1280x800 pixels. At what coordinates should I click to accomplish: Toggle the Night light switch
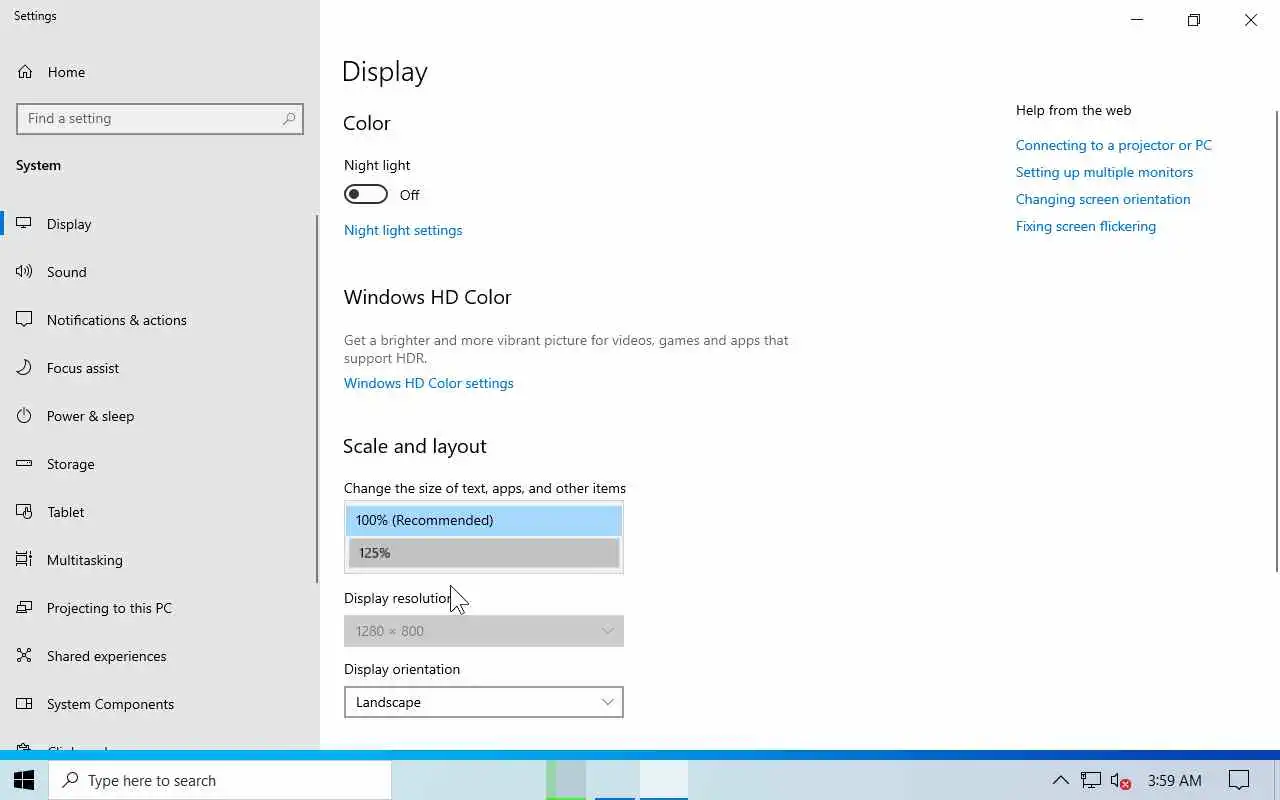coord(366,194)
